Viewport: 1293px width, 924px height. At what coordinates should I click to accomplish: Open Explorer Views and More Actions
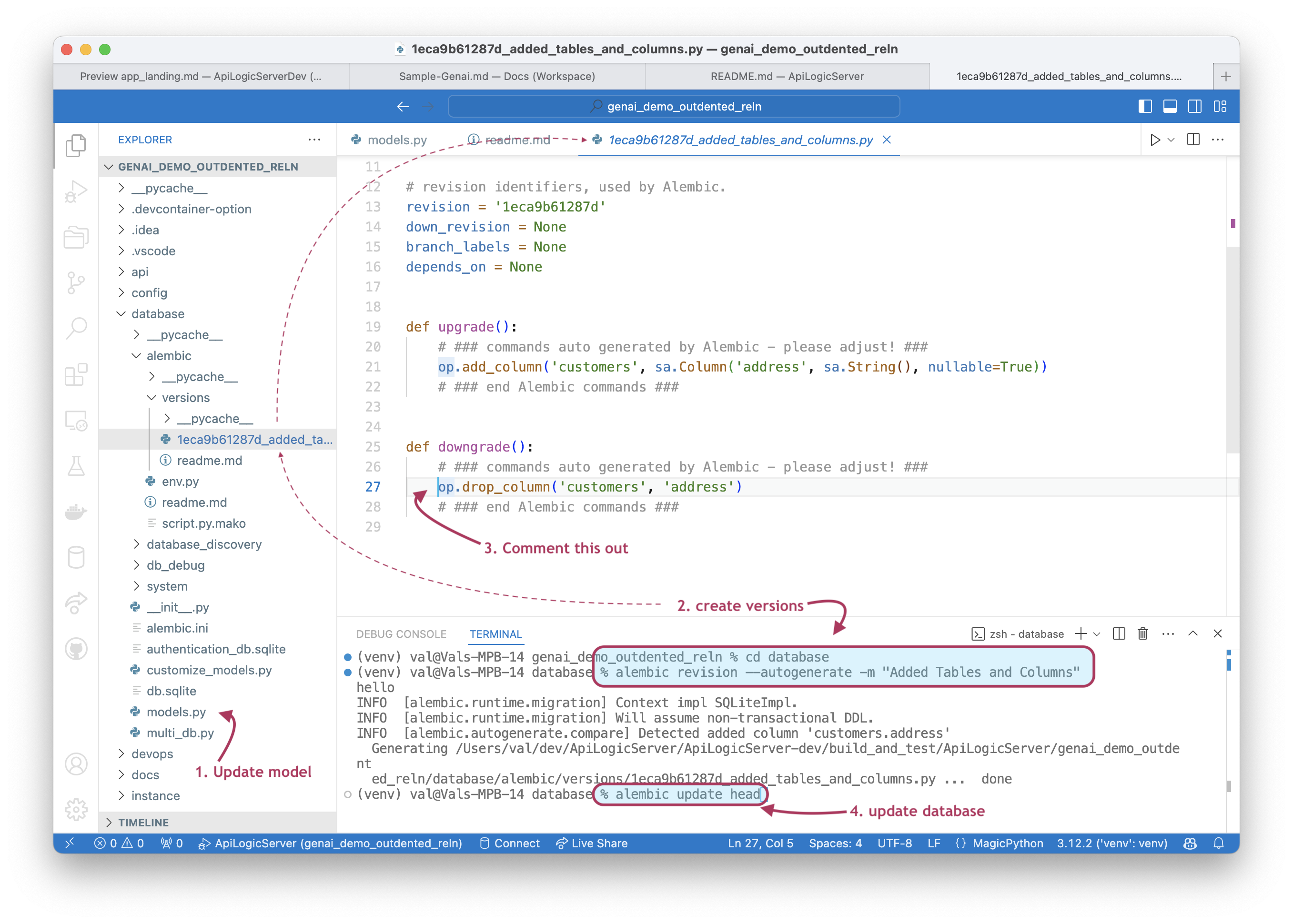coord(314,140)
